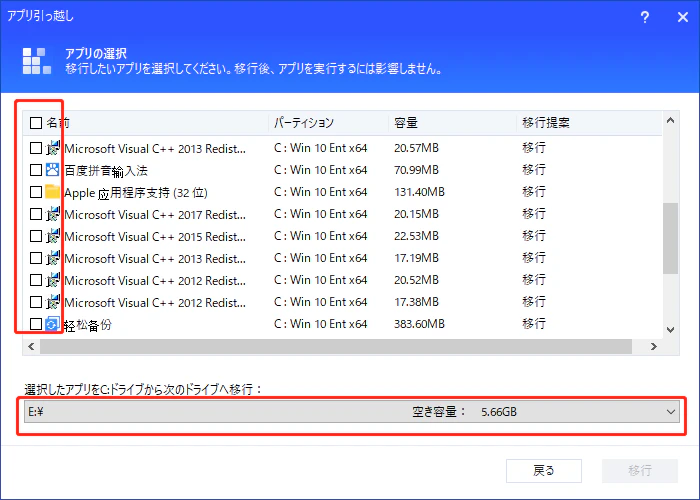
Task: Check the box for the 17.19MB Visual C++ 2013
Action: point(36,258)
